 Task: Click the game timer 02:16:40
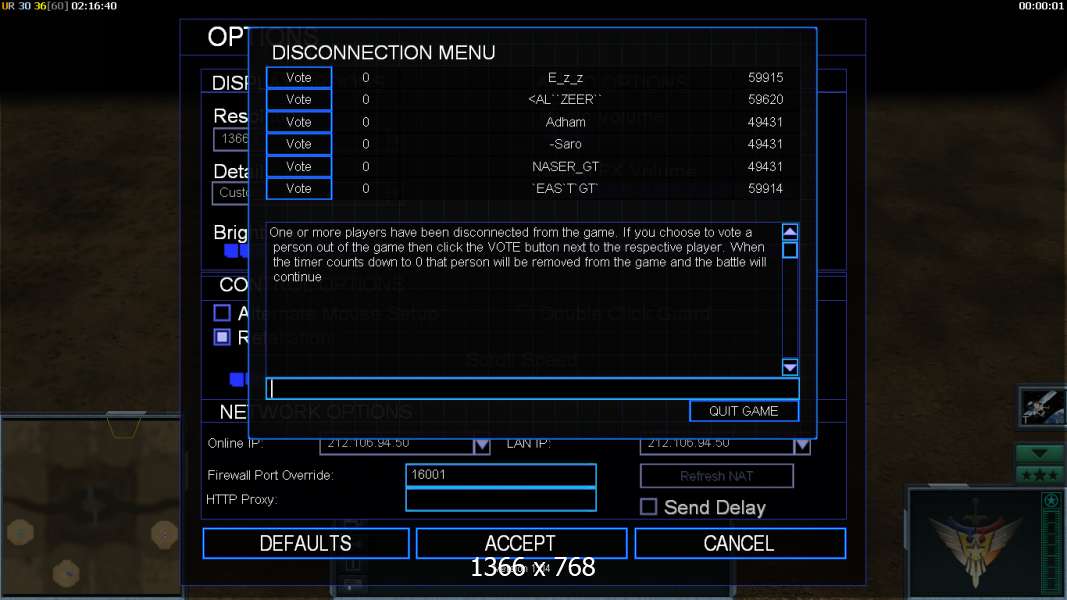[94, 6]
